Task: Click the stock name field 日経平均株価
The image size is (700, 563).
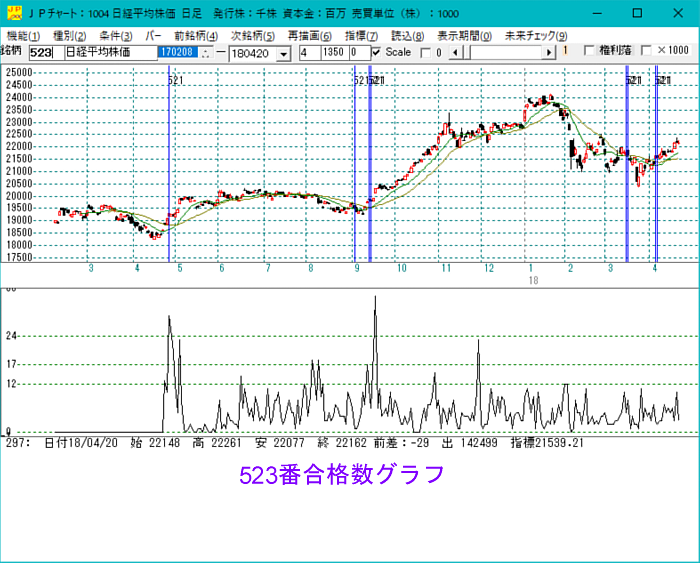Action: [x=111, y=53]
